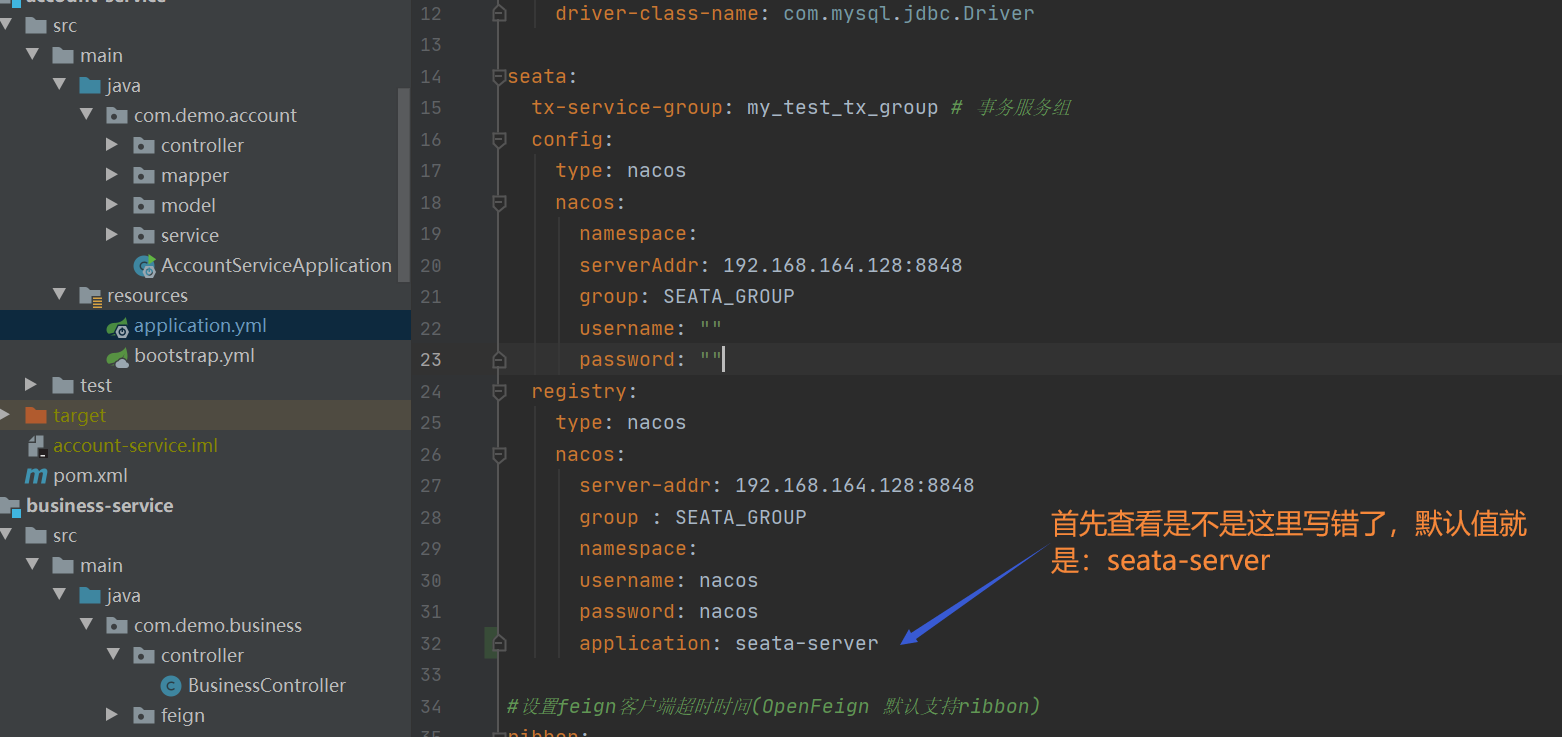Click the business-service module icon
This screenshot has height=737, width=1562.
[x=10, y=505]
